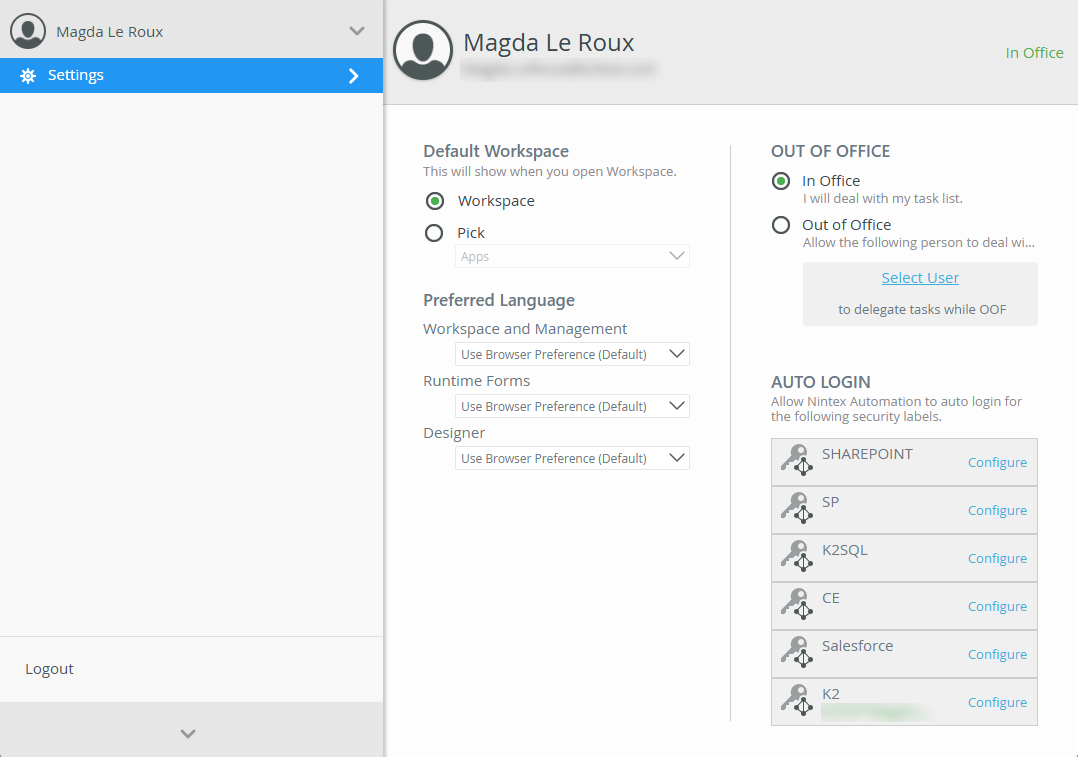Viewport: 1078px width, 757px height.
Task: Enable the Out of Office option
Action: 781,225
